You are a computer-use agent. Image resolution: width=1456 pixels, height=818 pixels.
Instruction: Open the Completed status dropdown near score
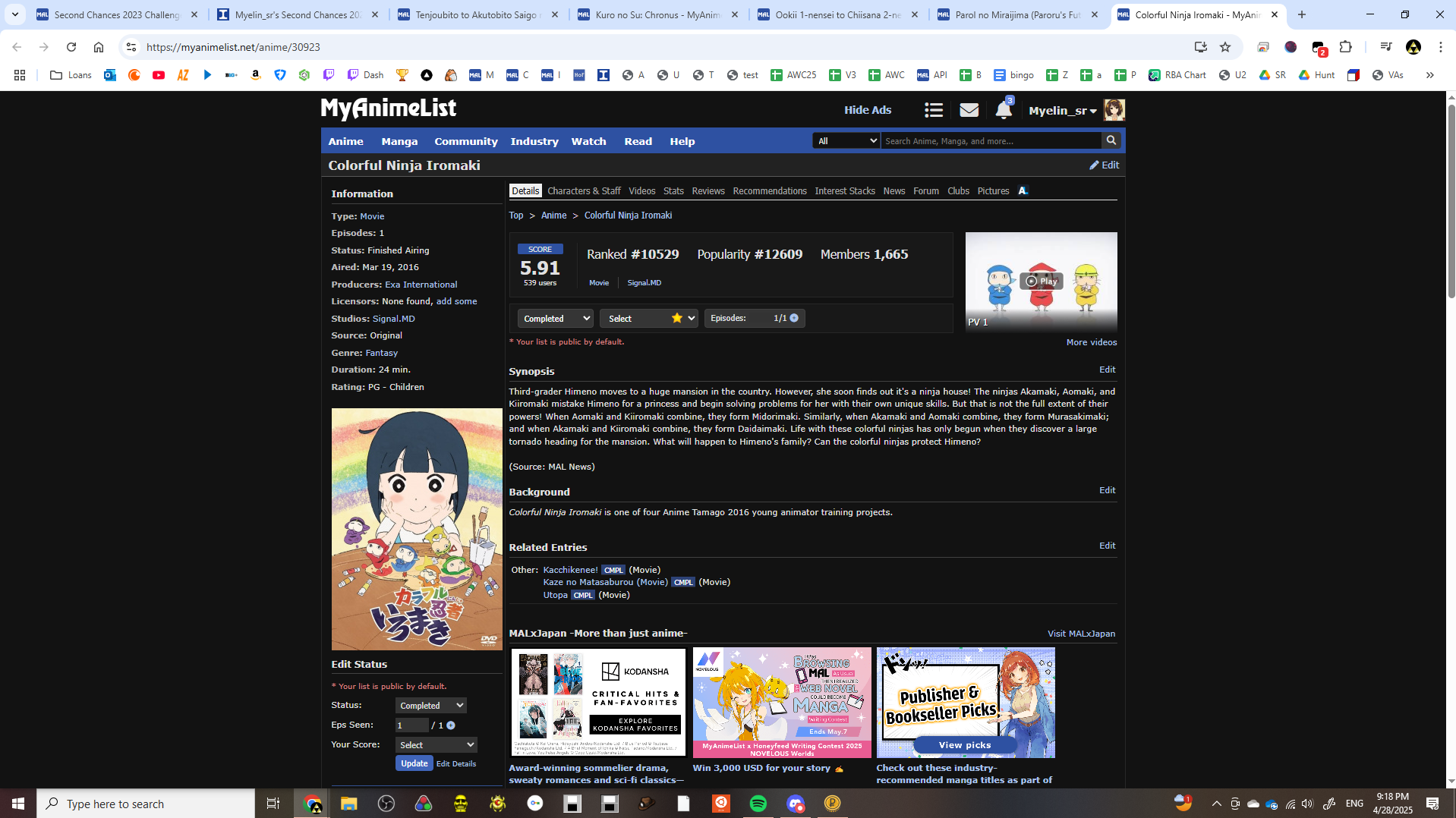(555, 319)
